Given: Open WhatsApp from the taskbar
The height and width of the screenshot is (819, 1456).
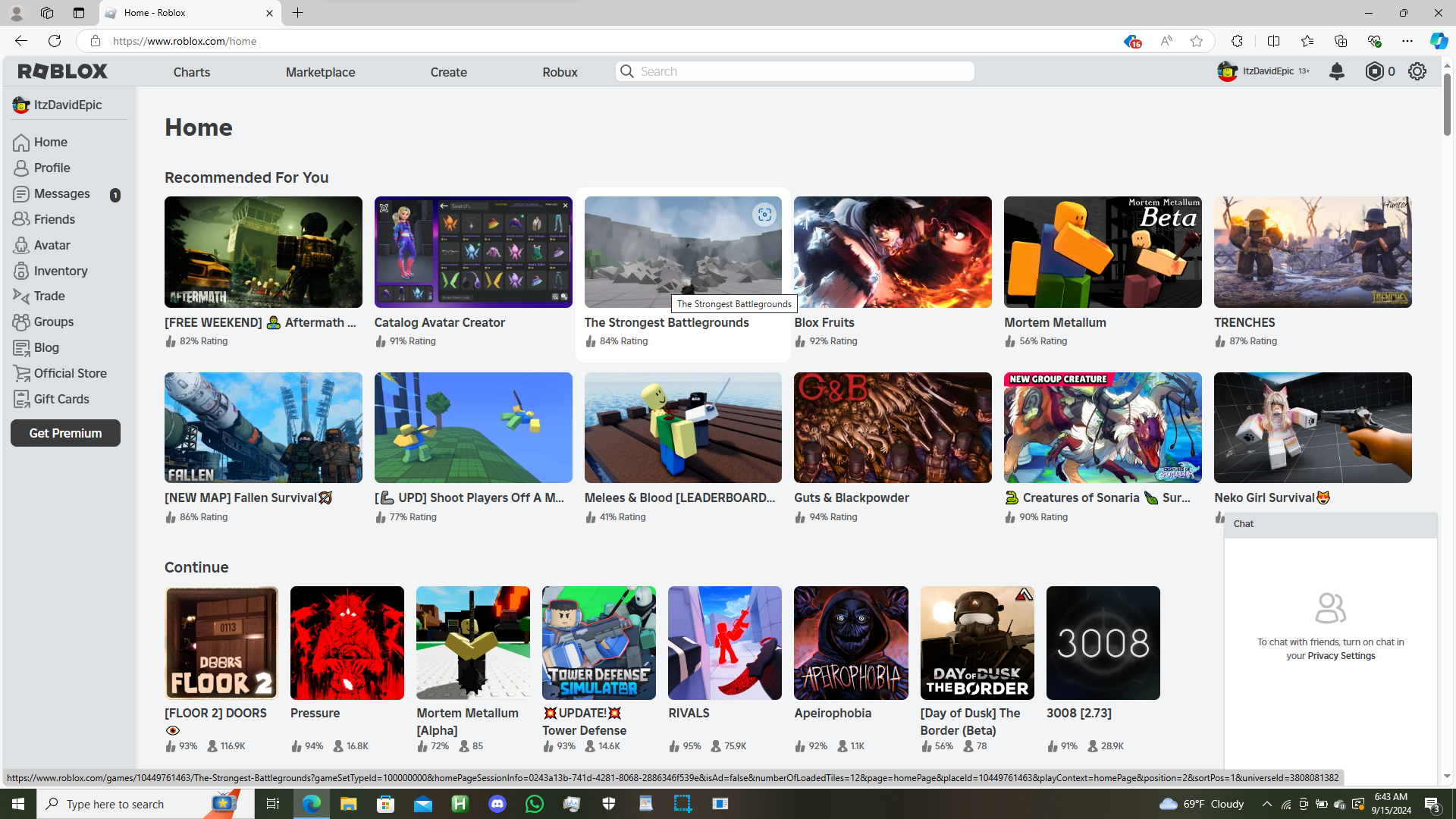Looking at the screenshot, I should click(535, 804).
